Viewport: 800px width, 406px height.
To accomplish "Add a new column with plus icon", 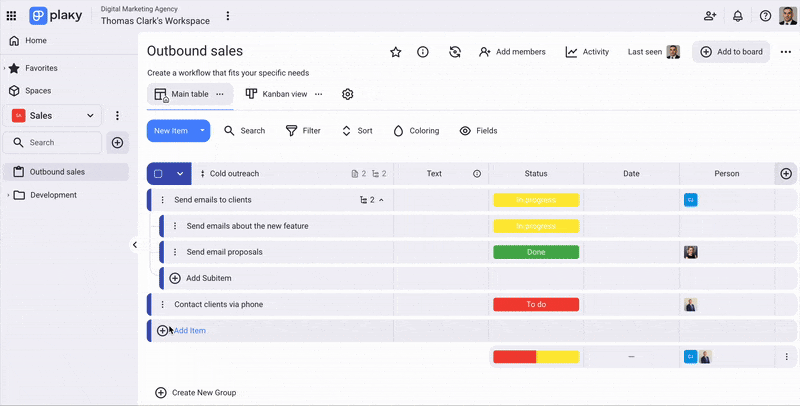I will tap(785, 174).
